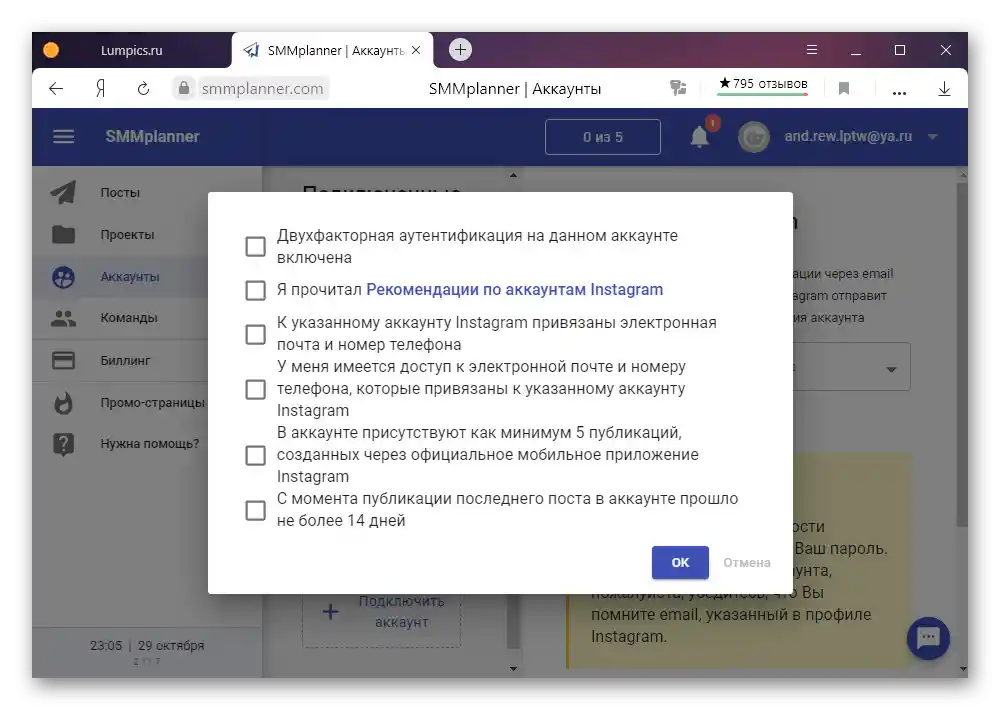Click the SMMplanner tab favicon
Viewport: 1000px width, 710px height.
click(x=251, y=50)
